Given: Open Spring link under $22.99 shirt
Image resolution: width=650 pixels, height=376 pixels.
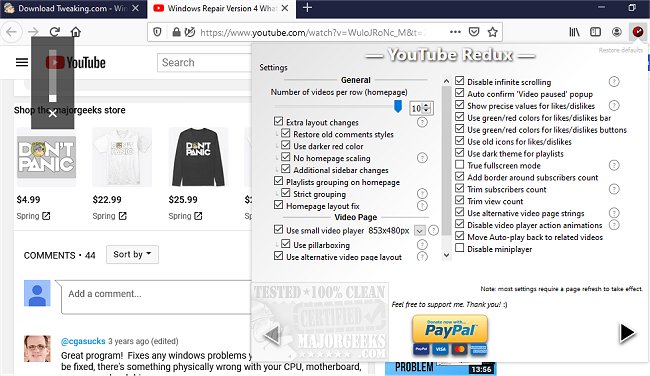Looking at the screenshot, I should pos(109,216).
